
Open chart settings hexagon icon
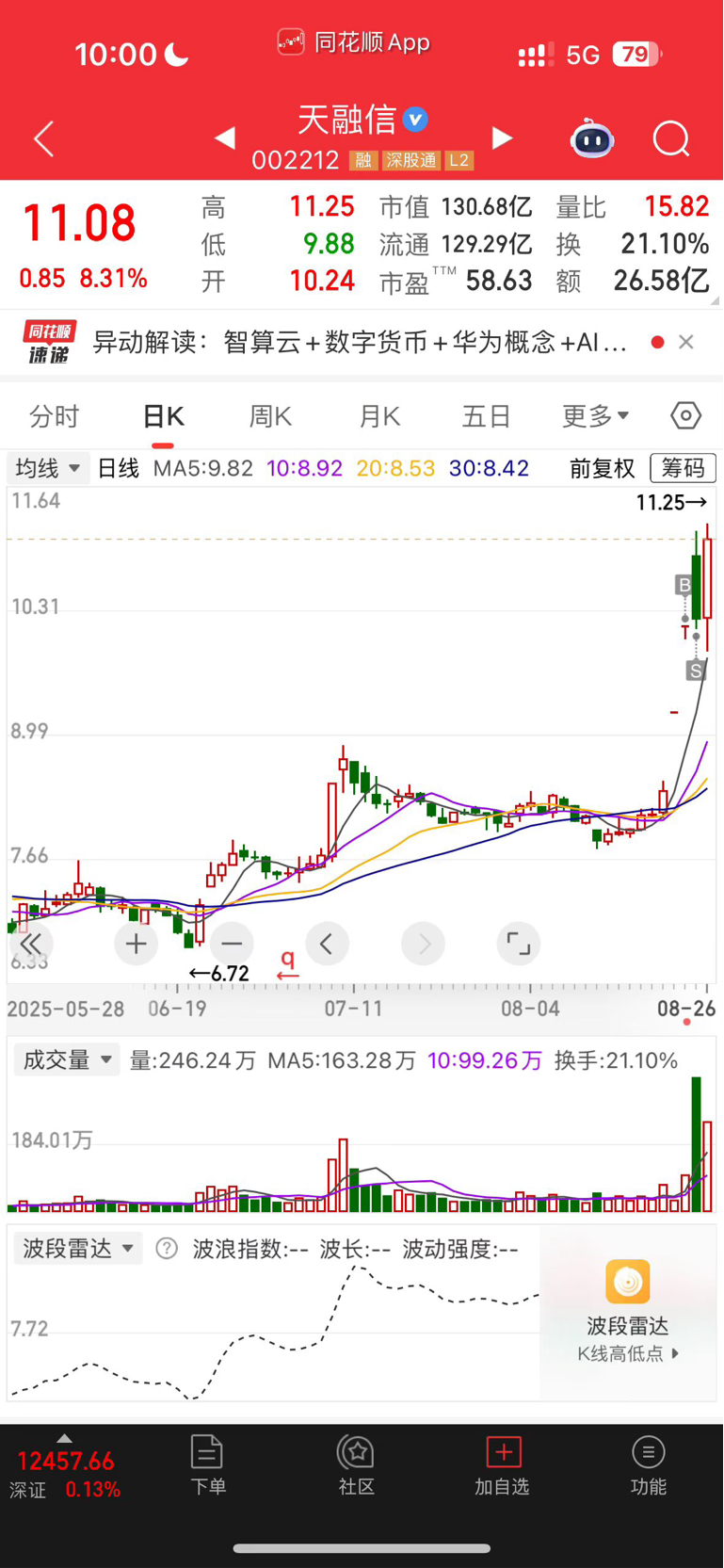point(685,415)
